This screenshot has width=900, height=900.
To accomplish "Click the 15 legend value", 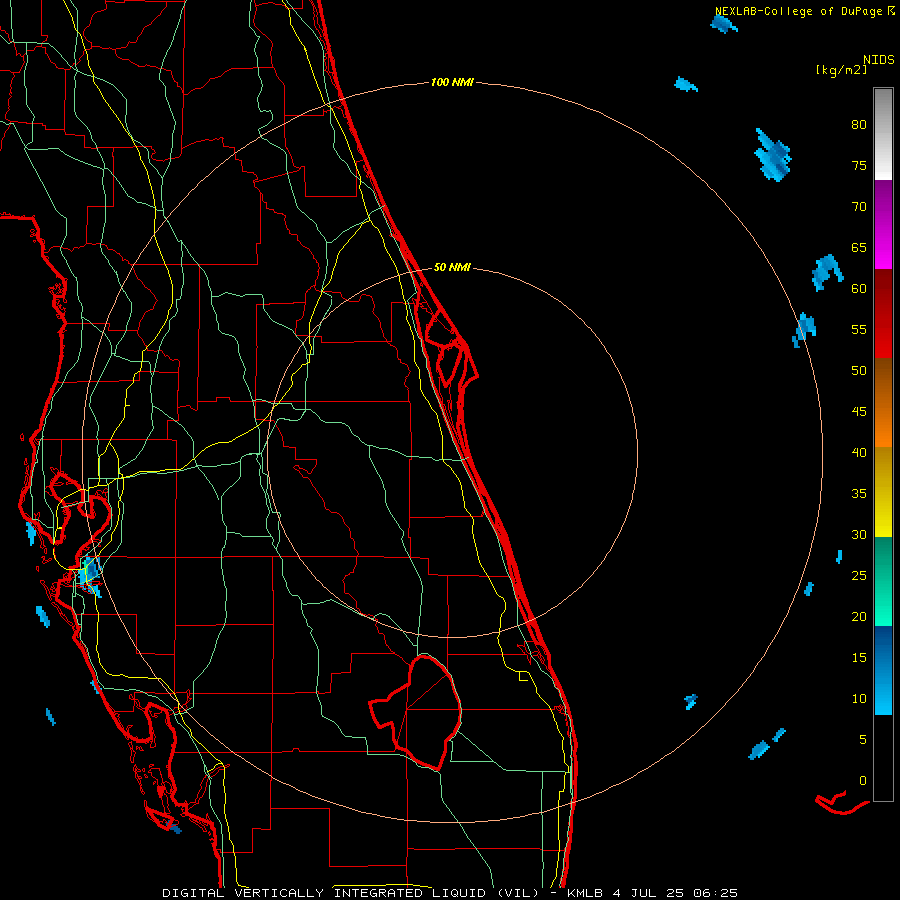I will pyautogui.click(x=859, y=658).
